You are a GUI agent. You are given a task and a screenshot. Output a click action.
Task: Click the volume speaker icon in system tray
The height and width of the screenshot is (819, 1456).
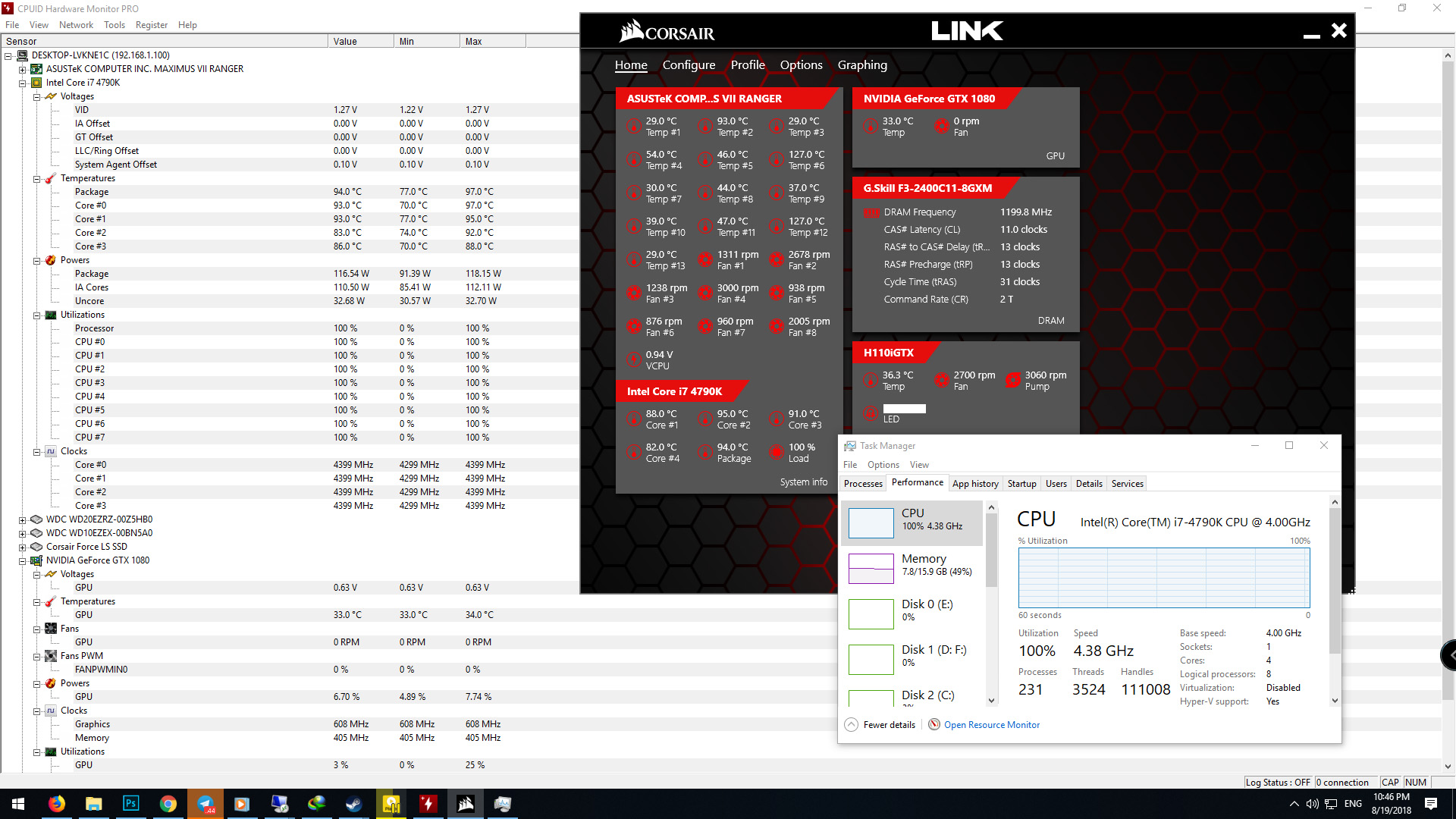[1313, 804]
